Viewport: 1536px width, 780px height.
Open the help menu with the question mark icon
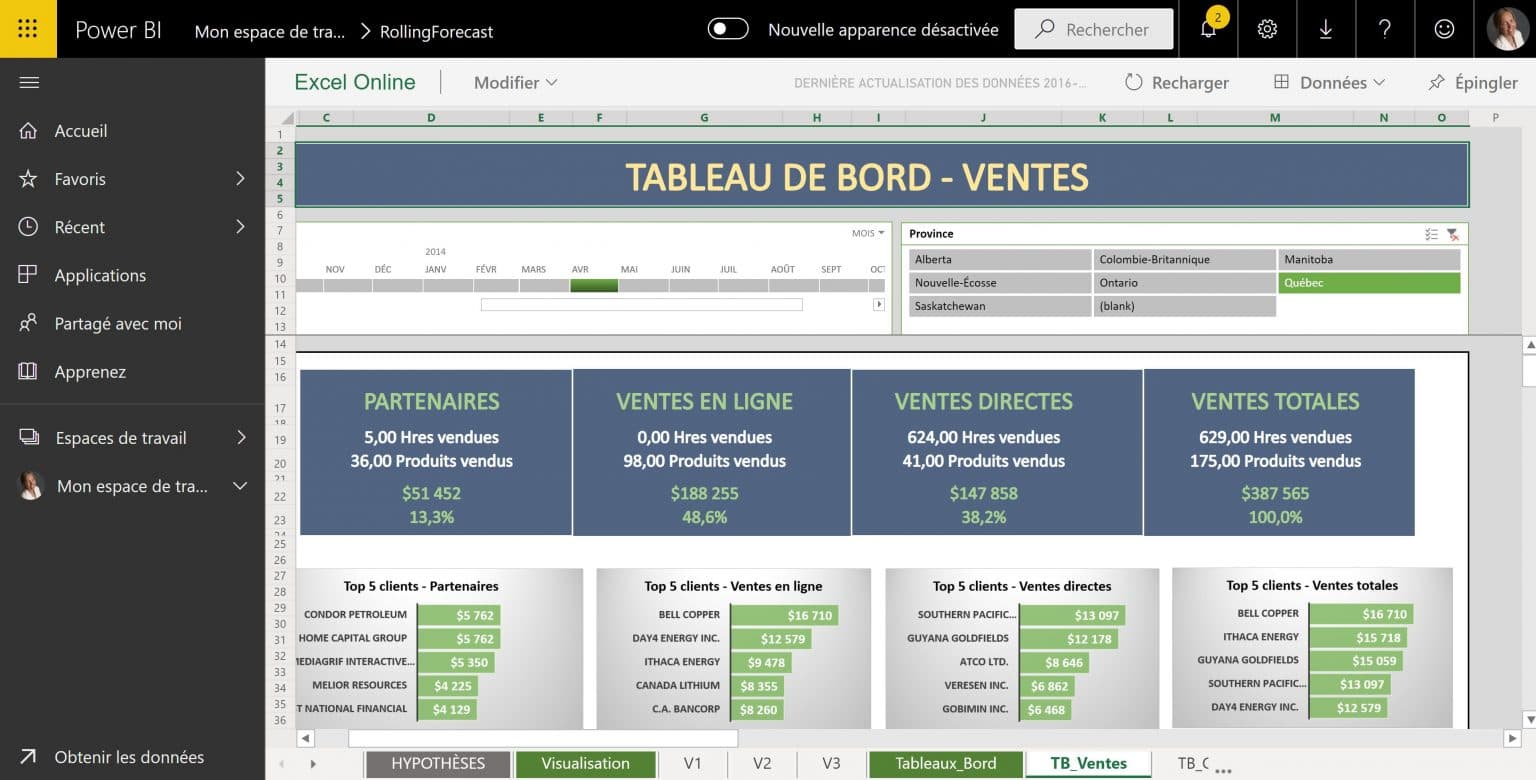click(1385, 29)
